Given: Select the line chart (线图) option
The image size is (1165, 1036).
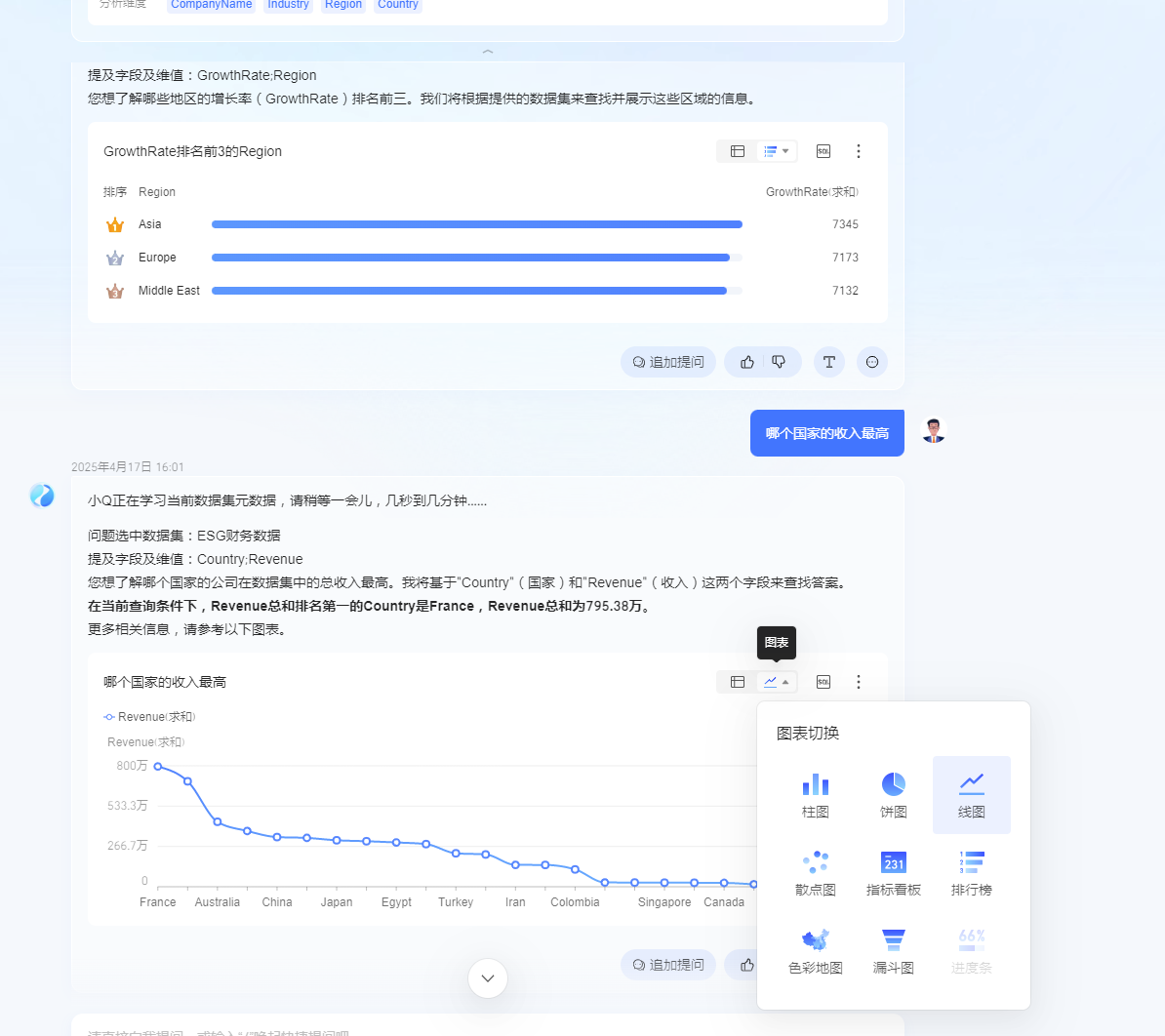Looking at the screenshot, I should point(971,795).
